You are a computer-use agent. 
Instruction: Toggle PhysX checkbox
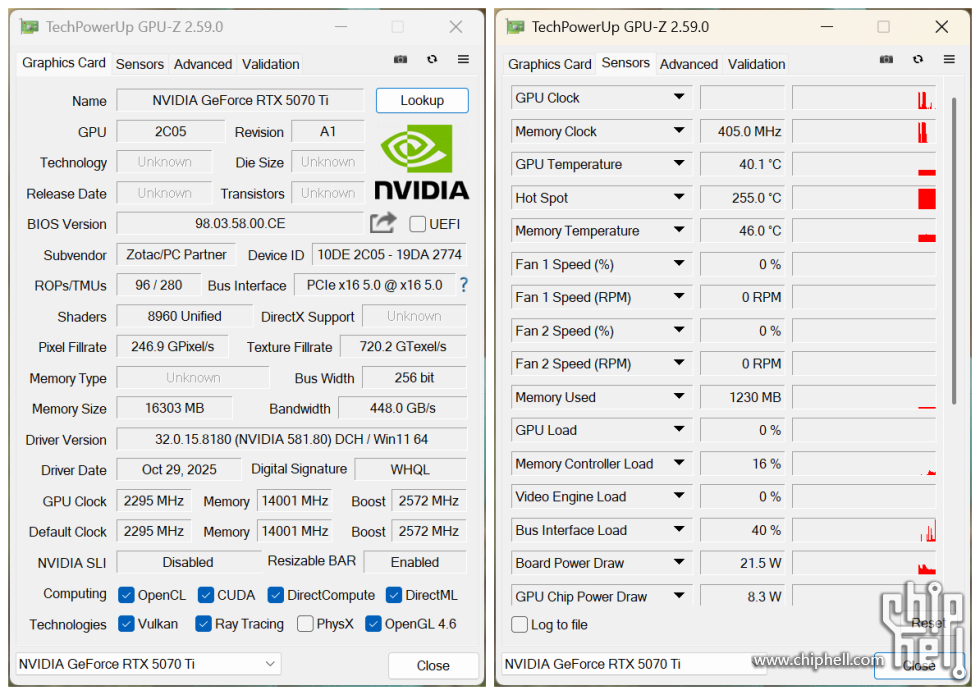[x=305, y=624]
